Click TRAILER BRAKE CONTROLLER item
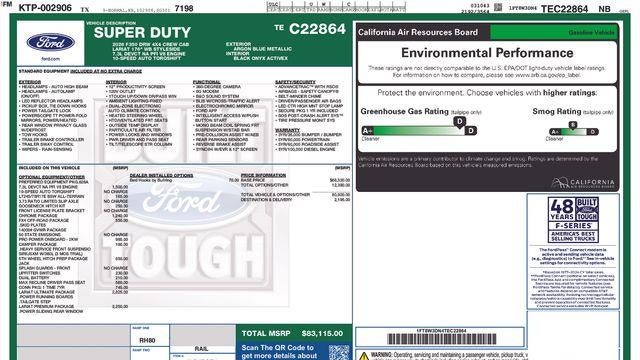 click(51, 140)
